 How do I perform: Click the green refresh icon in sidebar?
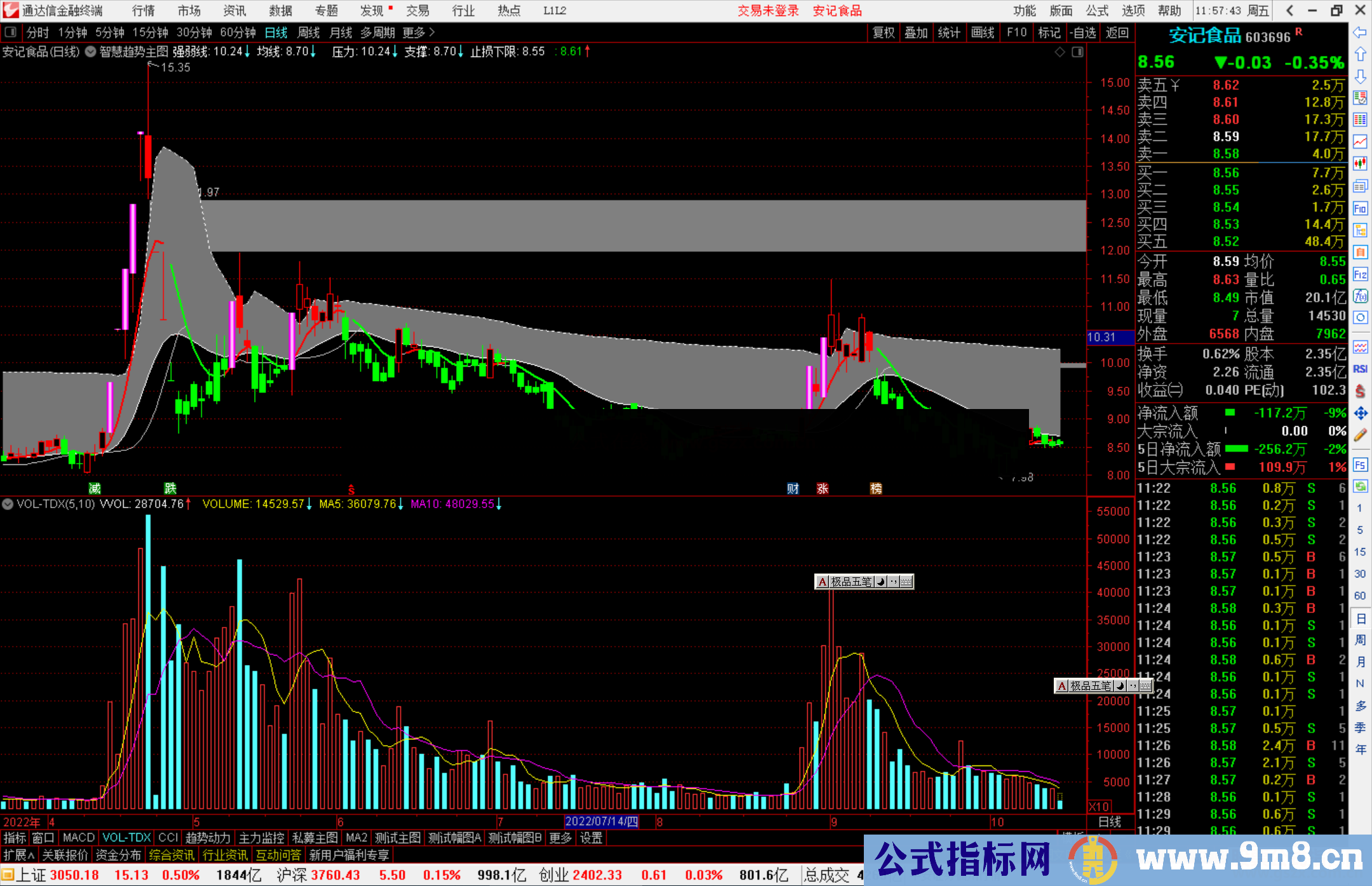pos(1360,486)
